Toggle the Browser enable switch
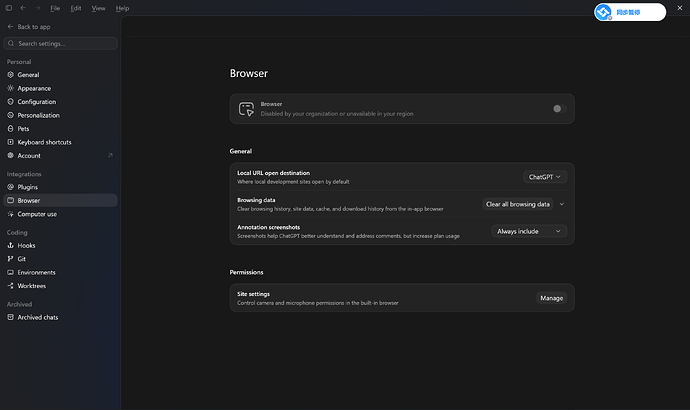 560,109
